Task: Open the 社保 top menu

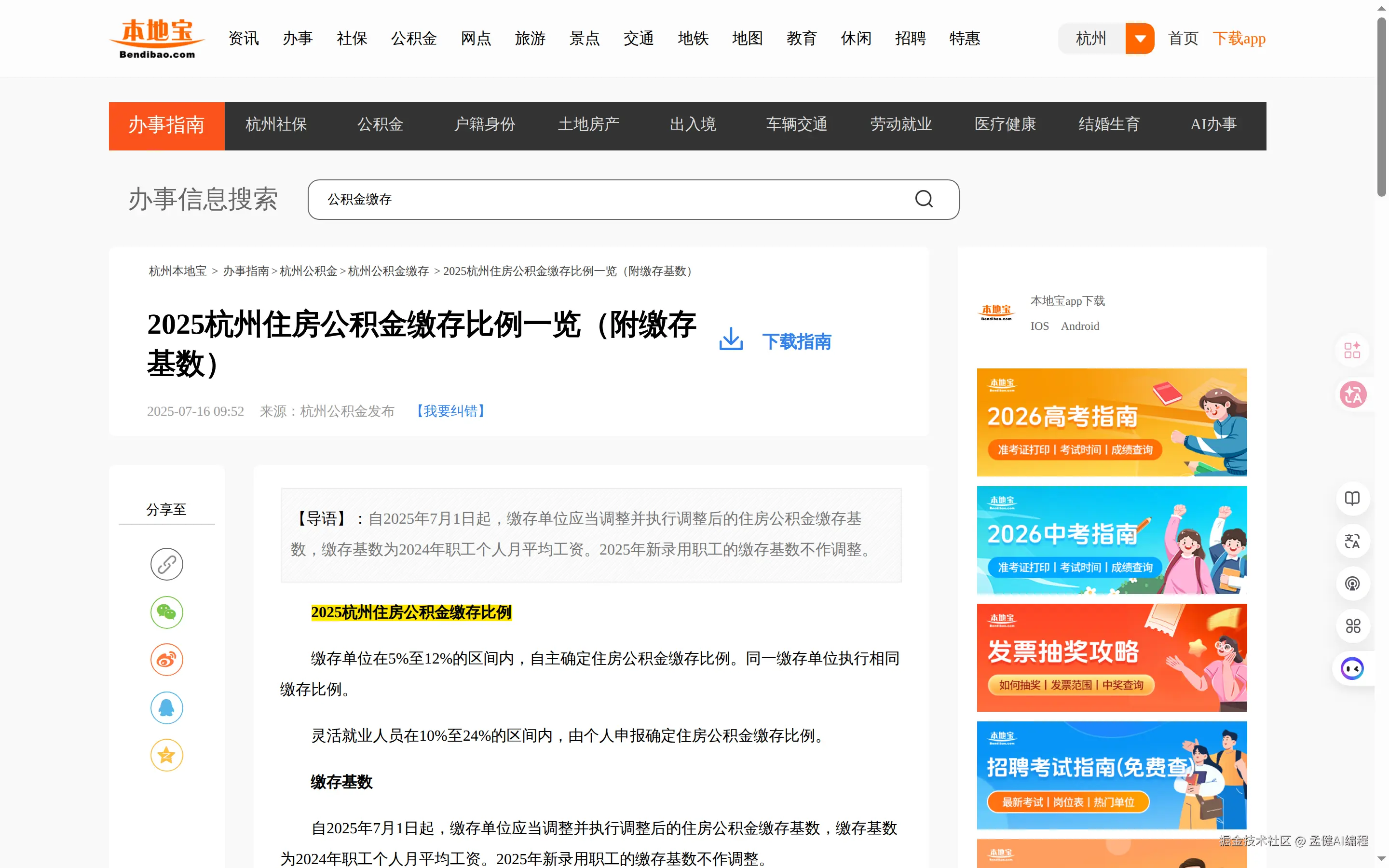Action: click(352, 39)
